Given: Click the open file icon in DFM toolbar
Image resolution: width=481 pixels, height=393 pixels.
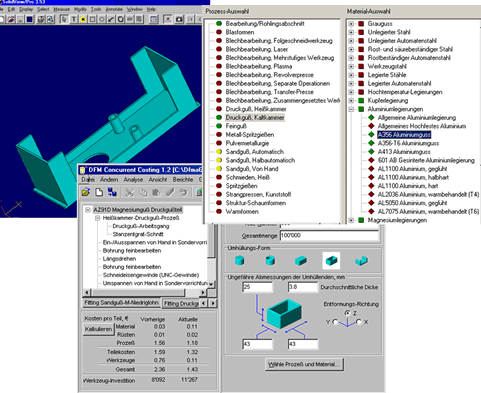Looking at the screenshot, I should pos(86,192).
